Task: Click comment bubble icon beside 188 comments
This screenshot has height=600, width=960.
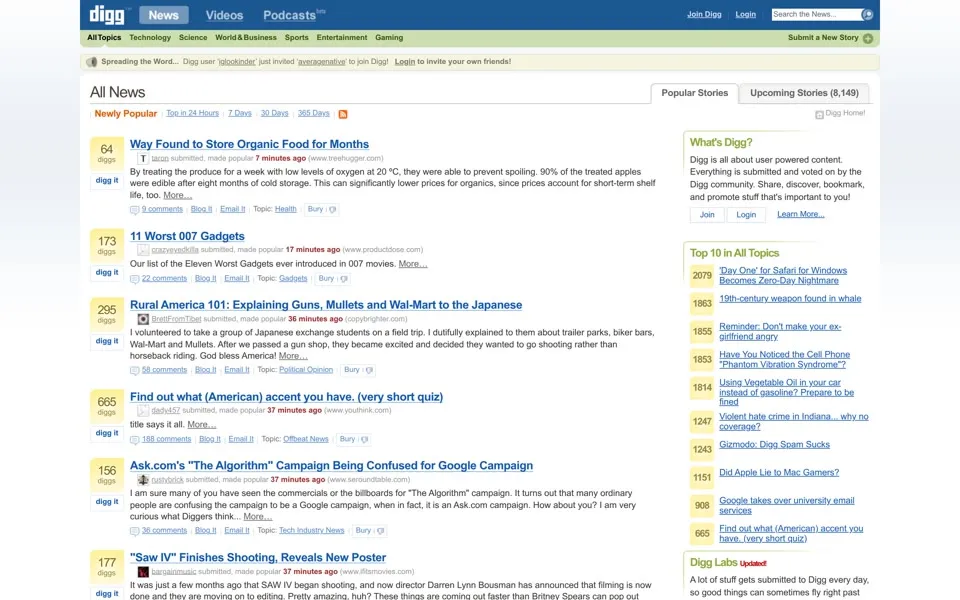Action: pyautogui.click(x=134, y=440)
